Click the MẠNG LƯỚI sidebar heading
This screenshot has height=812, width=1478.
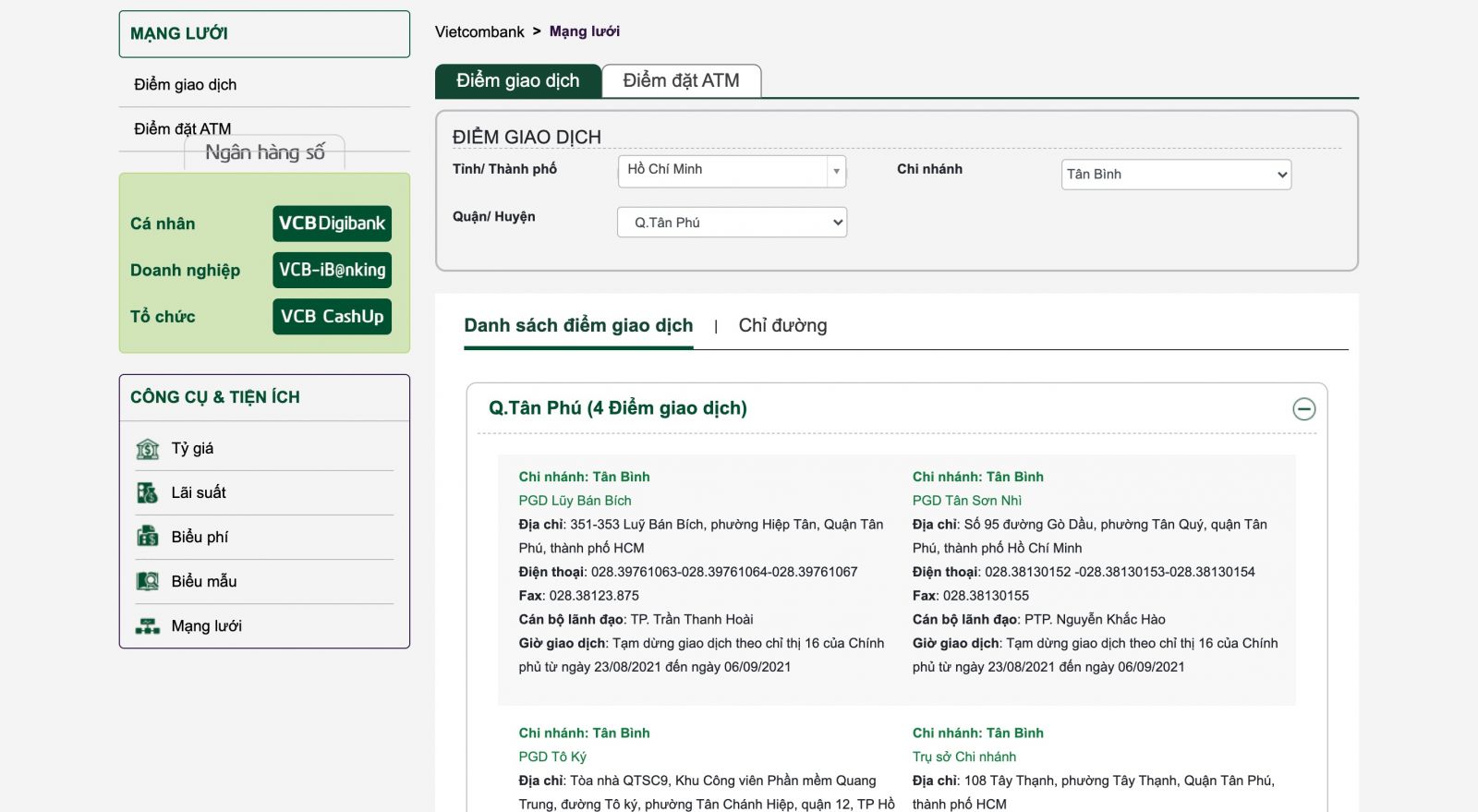(179, 34)
